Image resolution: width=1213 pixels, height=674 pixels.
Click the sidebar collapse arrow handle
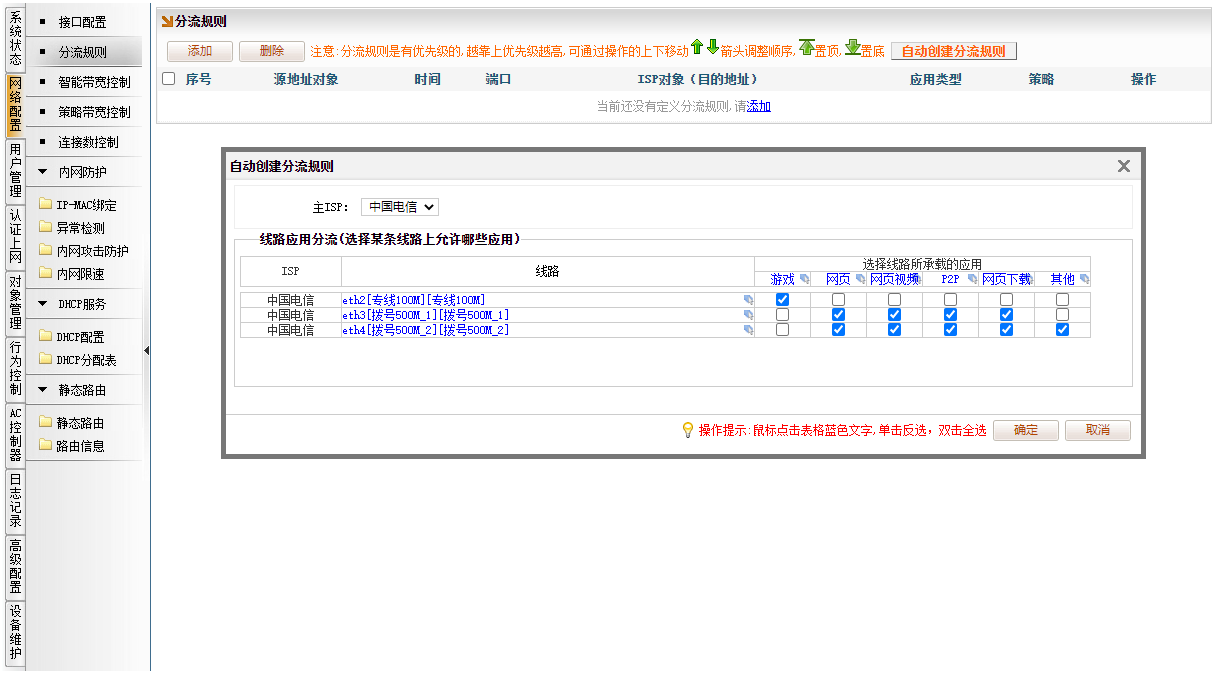click(x=147, y=350)
